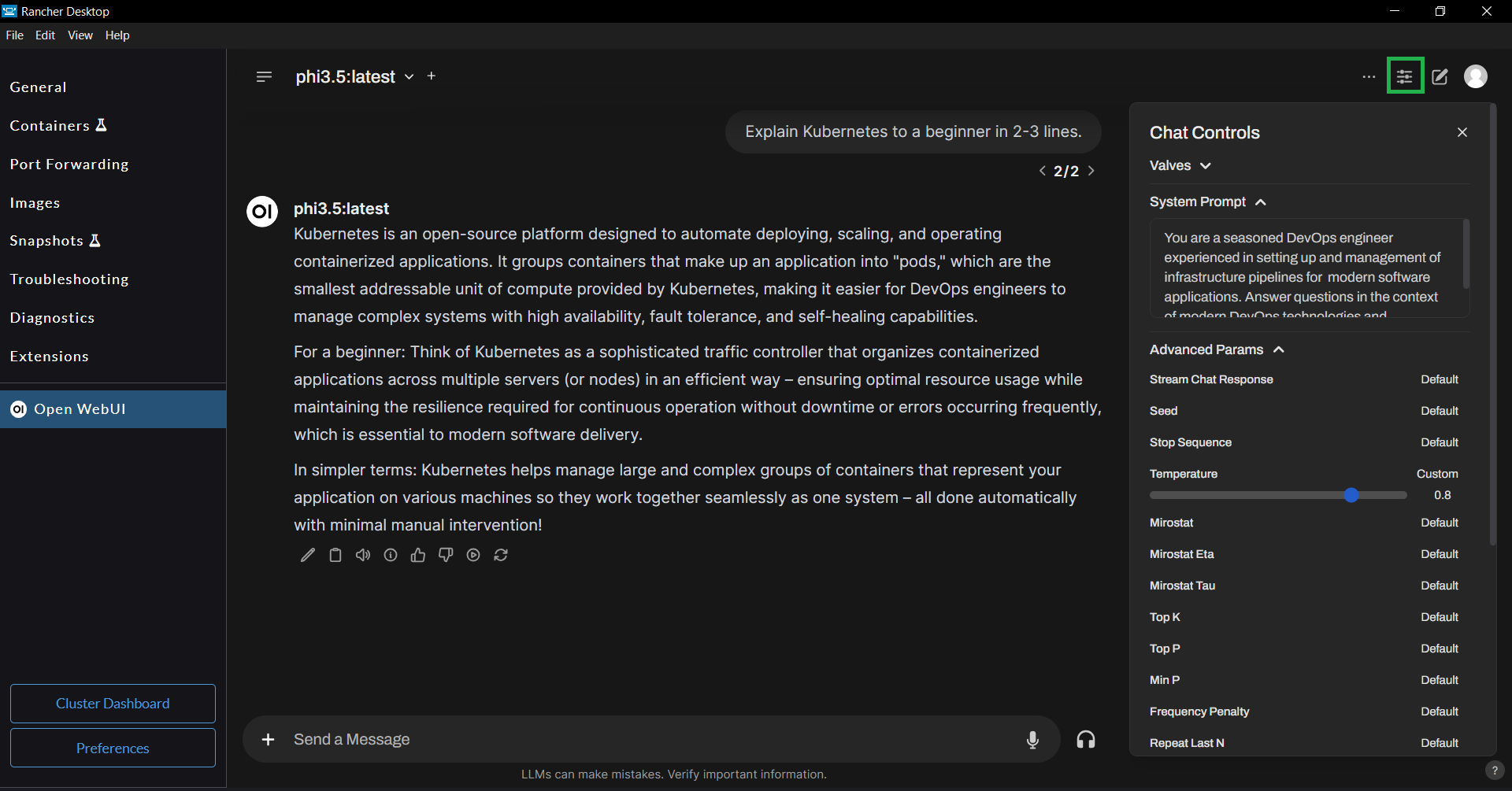Toggle Mirostat Tau Default setting
The height and width of the screenshot is (791, 1512).
[x=1440, y=586]
